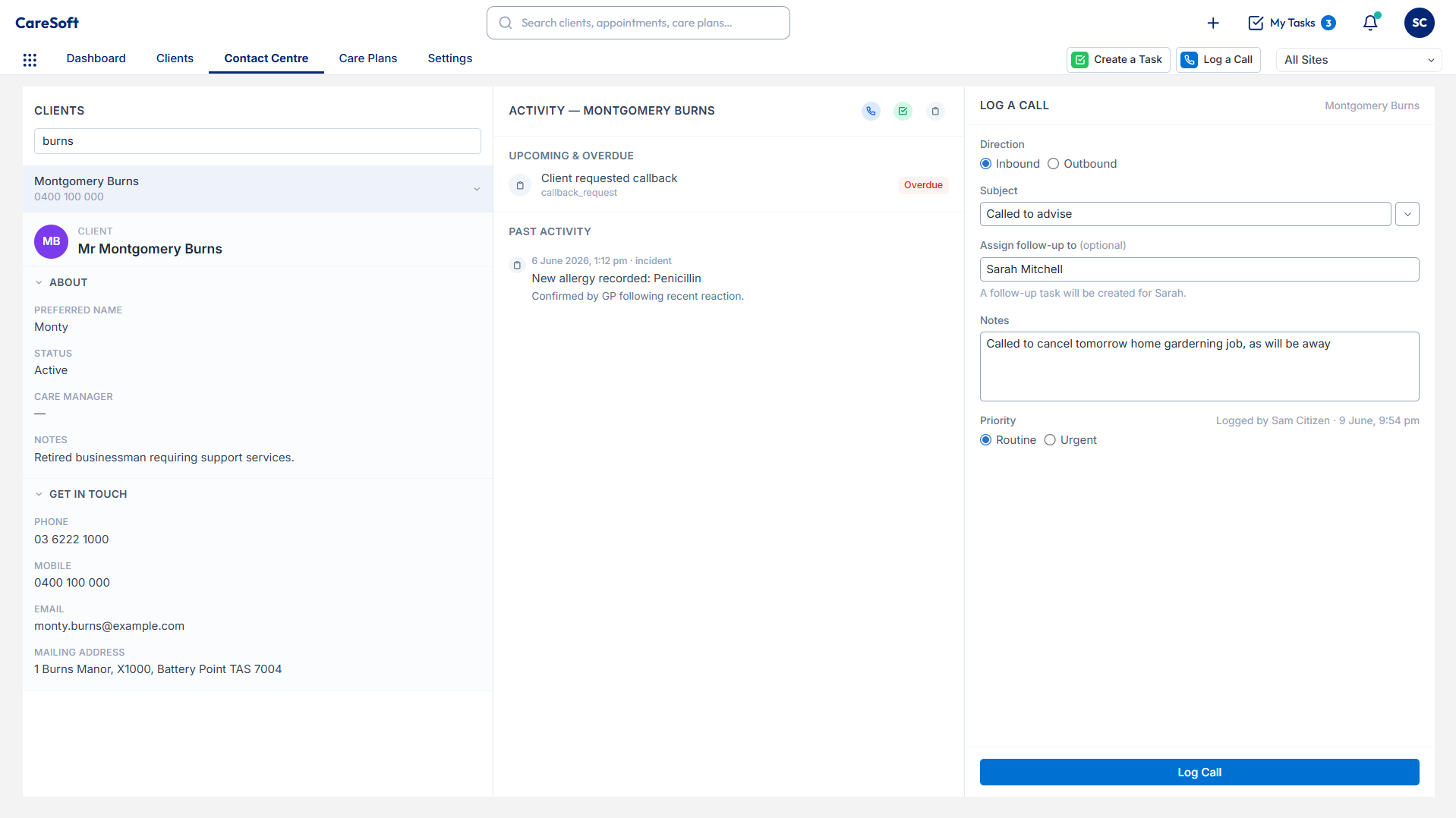Open the All Sites dropdown
The width and height of the screenshot is (1456, 818).
[1359, 60]
